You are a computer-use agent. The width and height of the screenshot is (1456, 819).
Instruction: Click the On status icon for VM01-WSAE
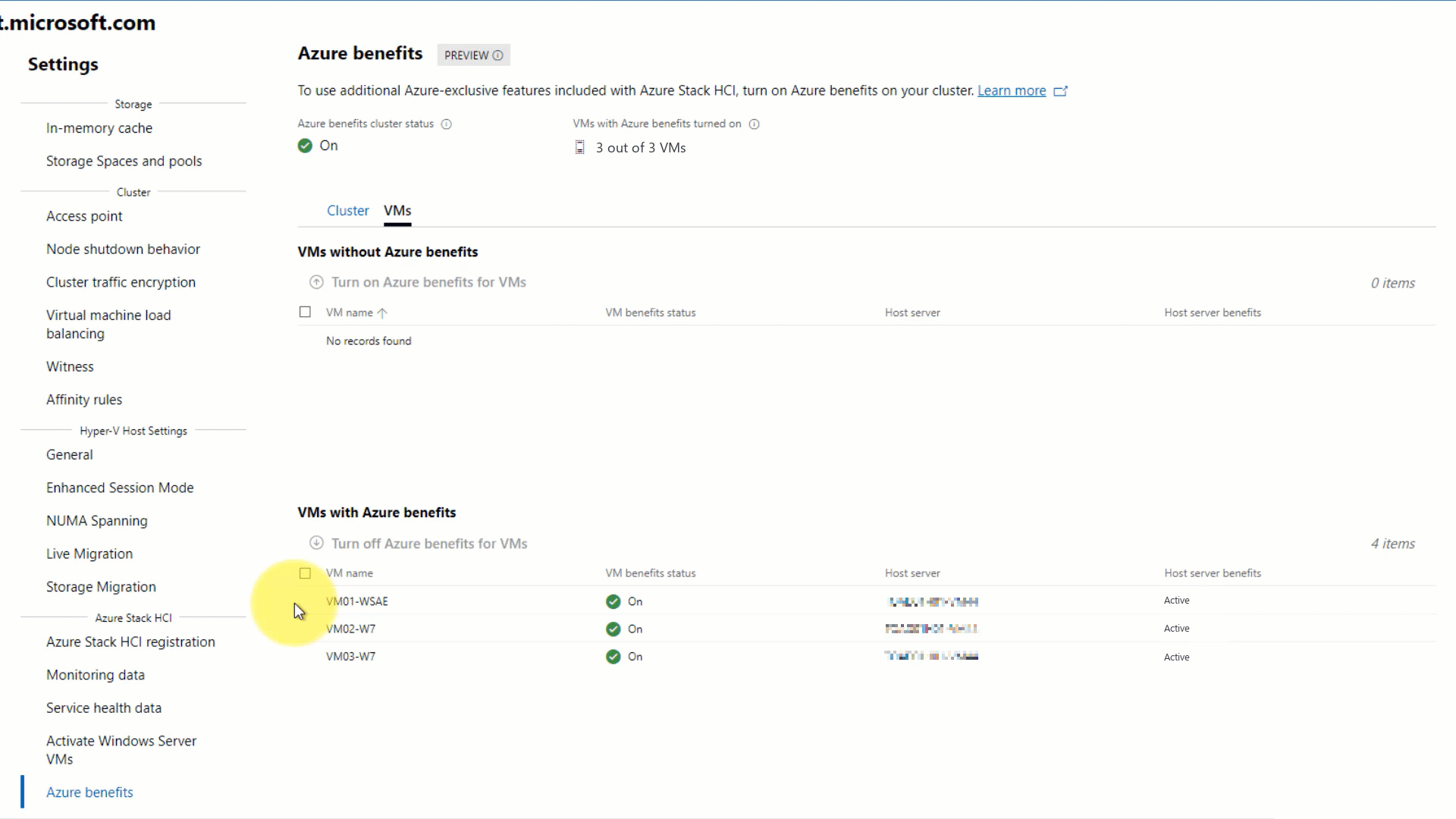[613, 601]
